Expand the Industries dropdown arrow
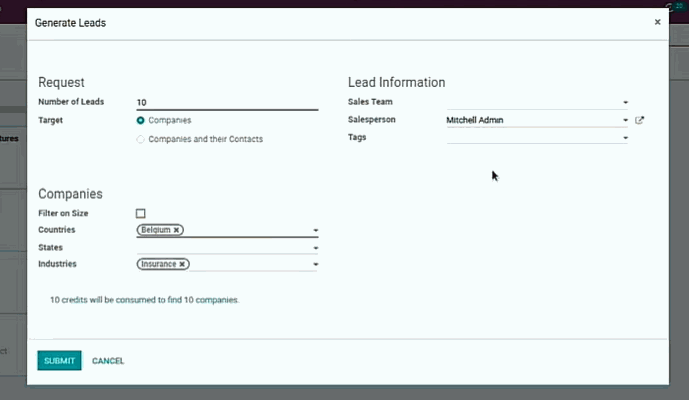The width and height of the screenshot is (689, 400). click(315, 266)
